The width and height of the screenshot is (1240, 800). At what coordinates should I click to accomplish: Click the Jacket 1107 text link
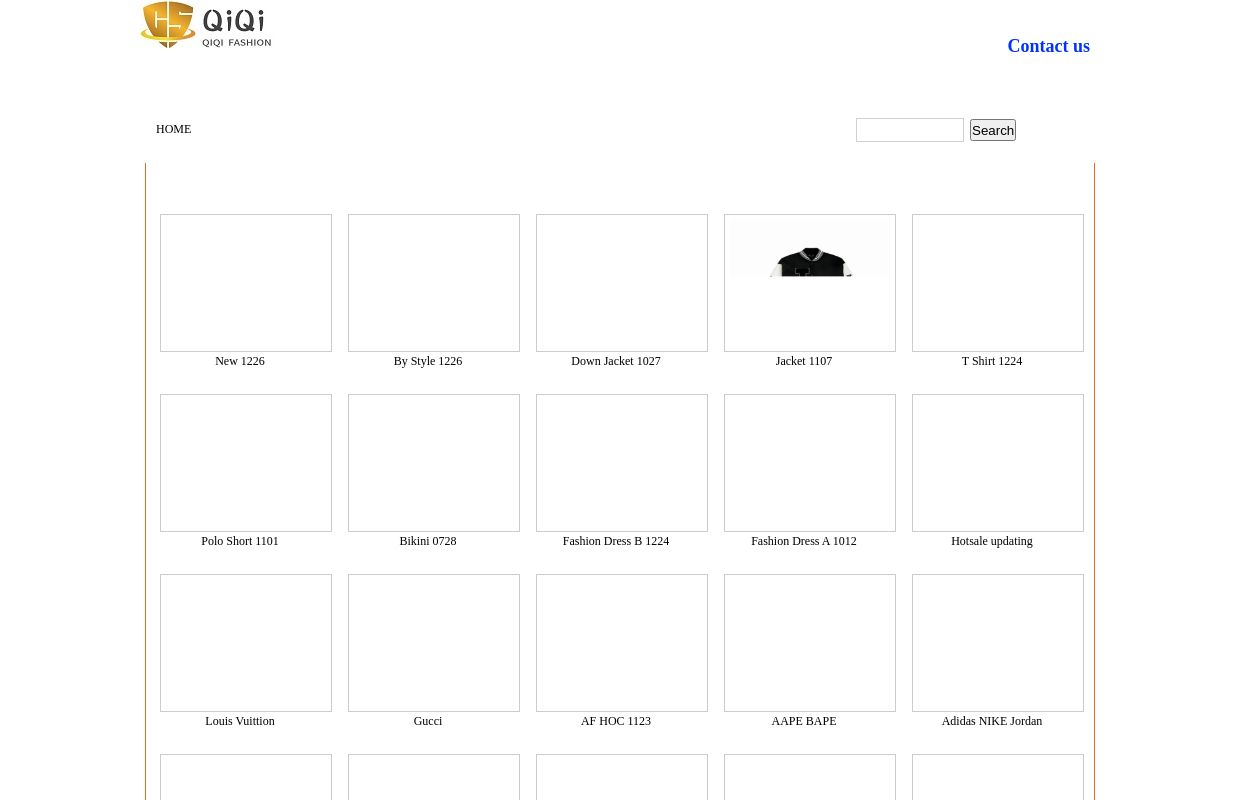tap(804, 361)
